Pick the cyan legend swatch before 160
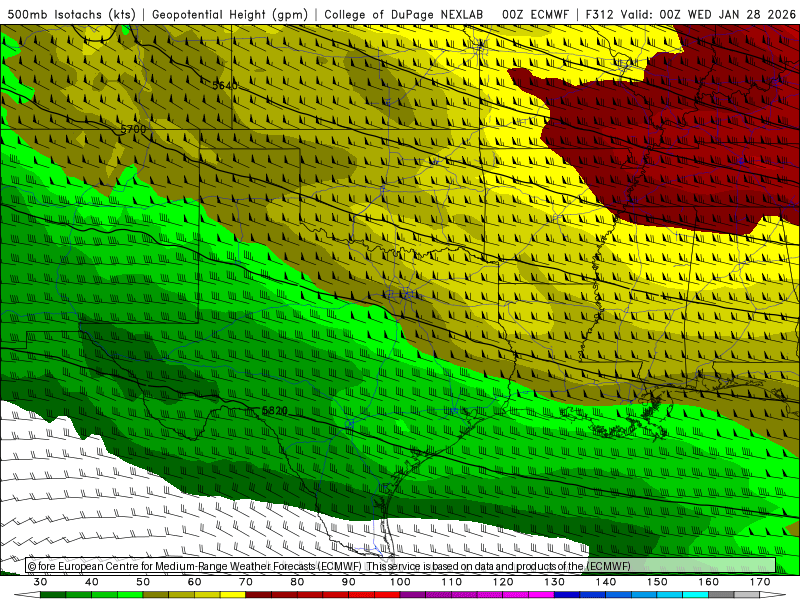 (695, 595)
